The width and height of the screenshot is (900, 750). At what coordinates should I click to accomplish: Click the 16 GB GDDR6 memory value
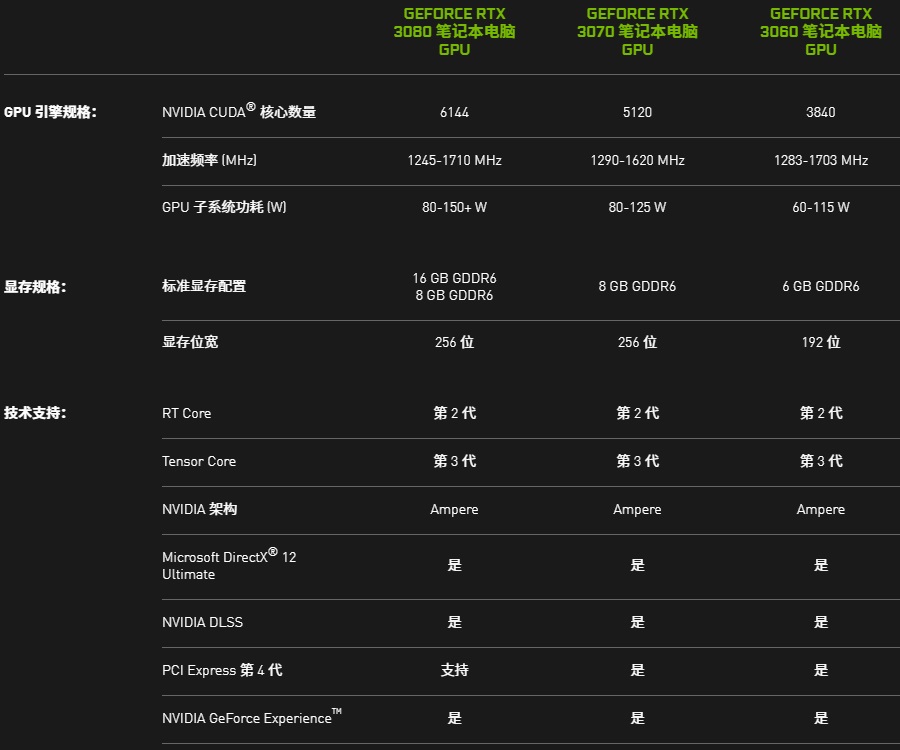[454, 278]
